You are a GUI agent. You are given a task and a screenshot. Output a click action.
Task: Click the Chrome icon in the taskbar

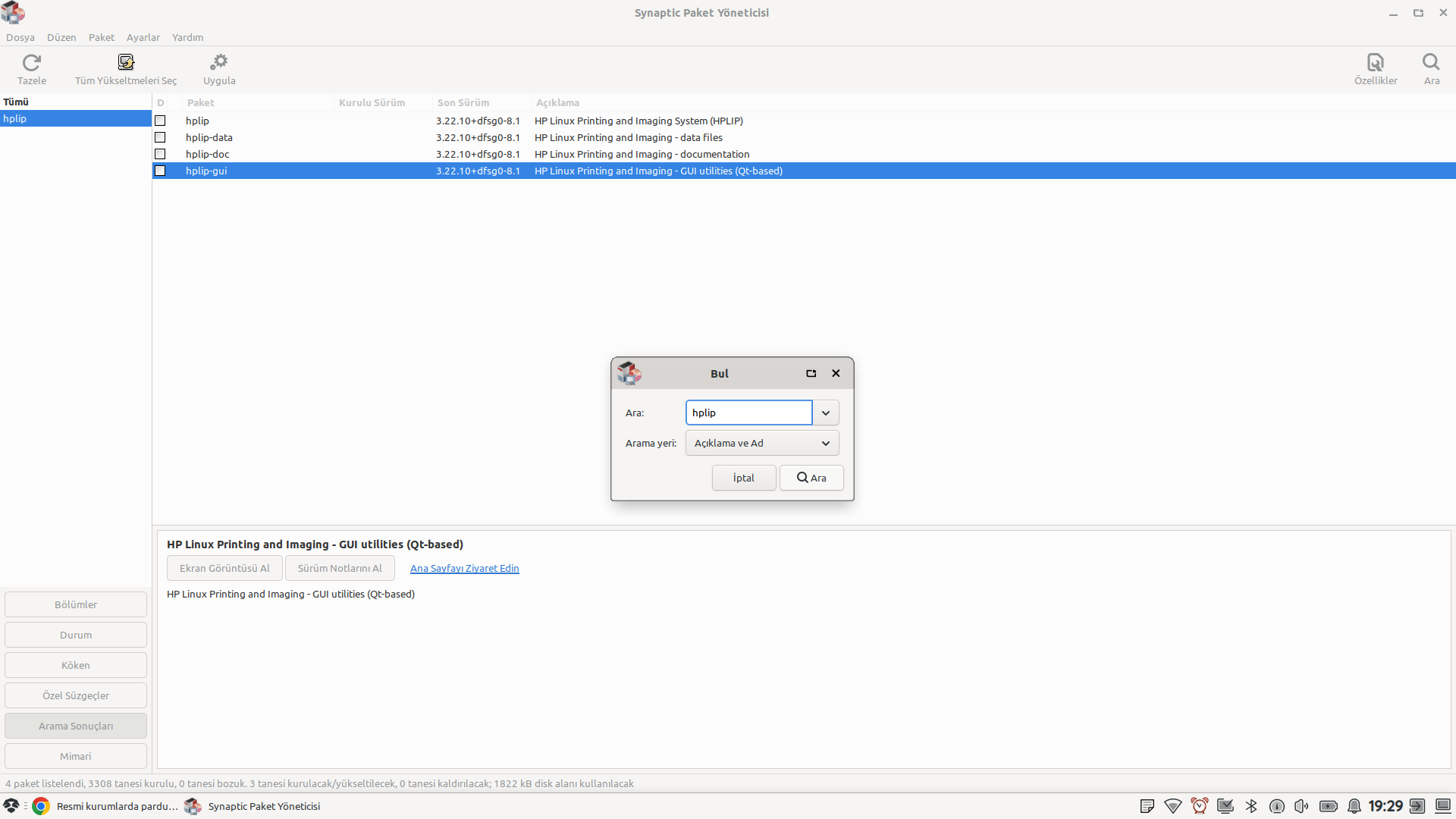[41, 806]
